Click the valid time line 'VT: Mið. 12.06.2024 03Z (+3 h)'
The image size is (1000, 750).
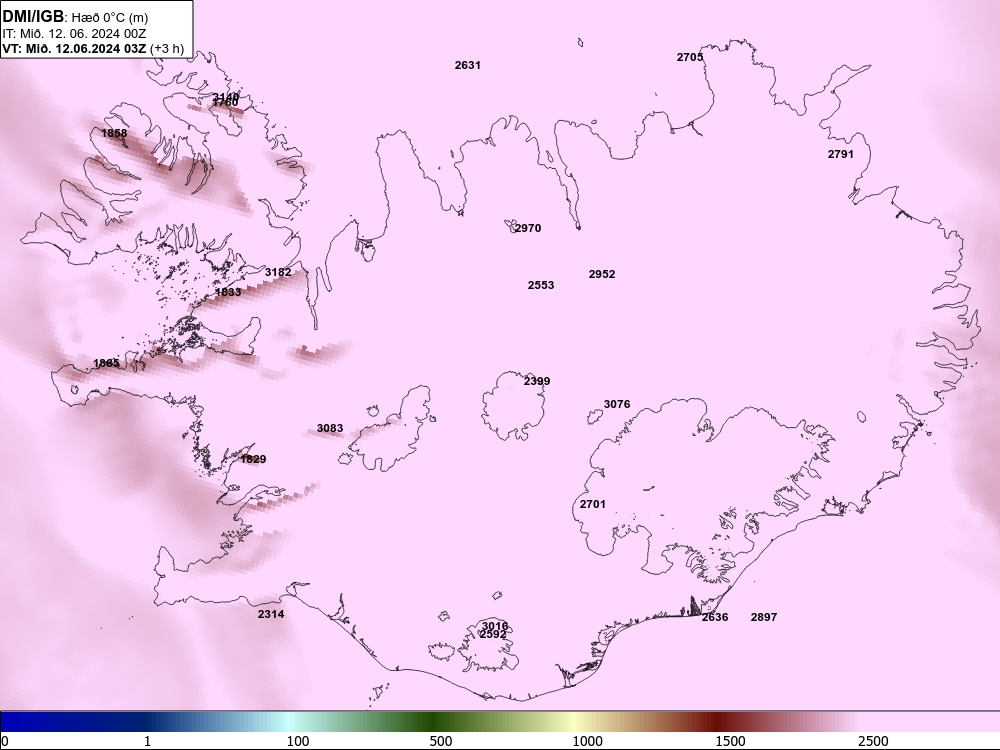93,48
